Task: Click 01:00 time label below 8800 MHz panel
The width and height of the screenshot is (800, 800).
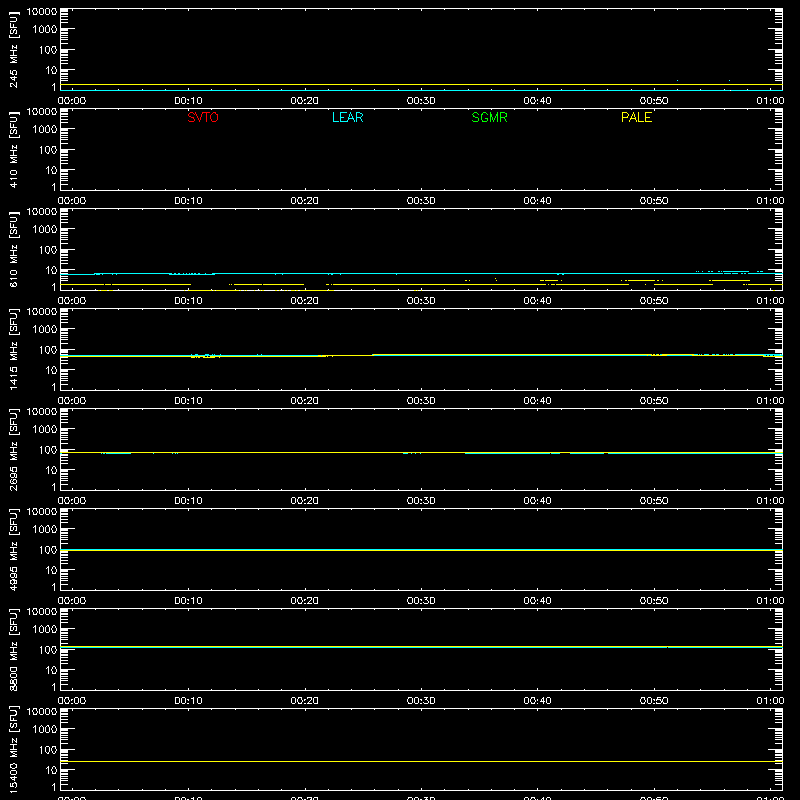Action: tap(770, 701)
